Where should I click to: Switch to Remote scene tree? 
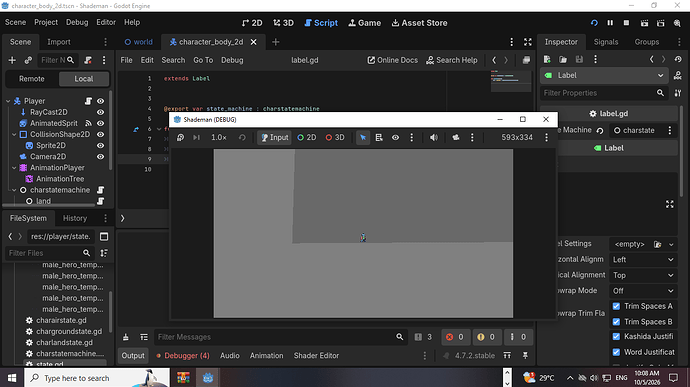click(32, 79)
